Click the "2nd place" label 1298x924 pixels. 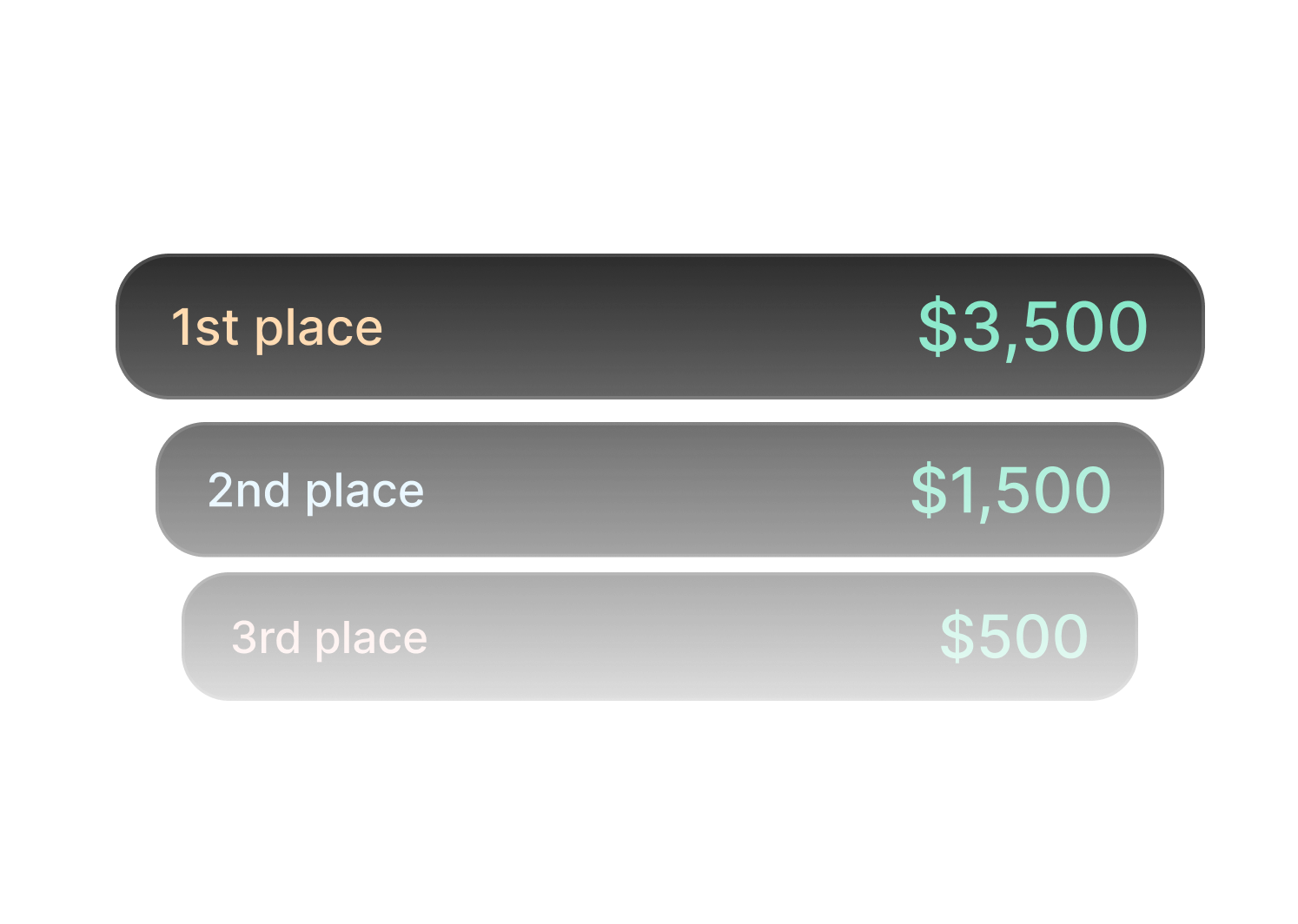click(315, 491)
